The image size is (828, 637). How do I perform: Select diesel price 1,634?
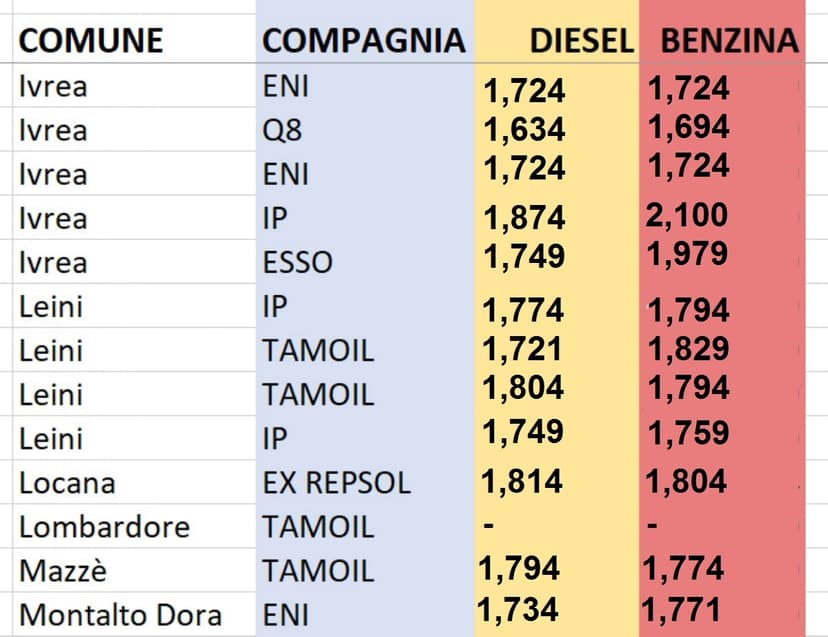(524, 130)
